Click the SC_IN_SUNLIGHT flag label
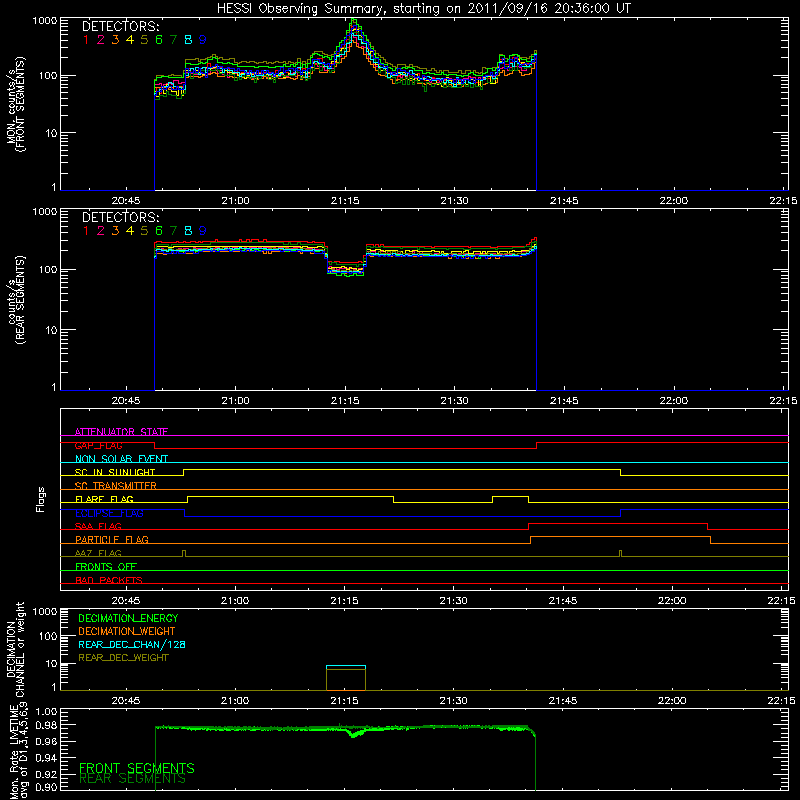800x800 pixels. tap(115, 472)
